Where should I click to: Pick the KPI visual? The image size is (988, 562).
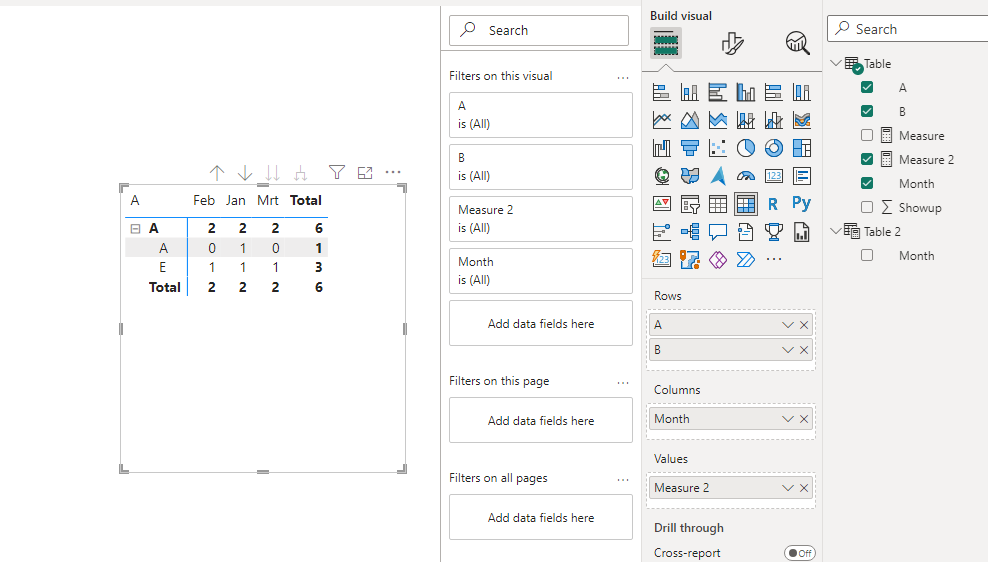pyautogui.click(x=662, y=204)
